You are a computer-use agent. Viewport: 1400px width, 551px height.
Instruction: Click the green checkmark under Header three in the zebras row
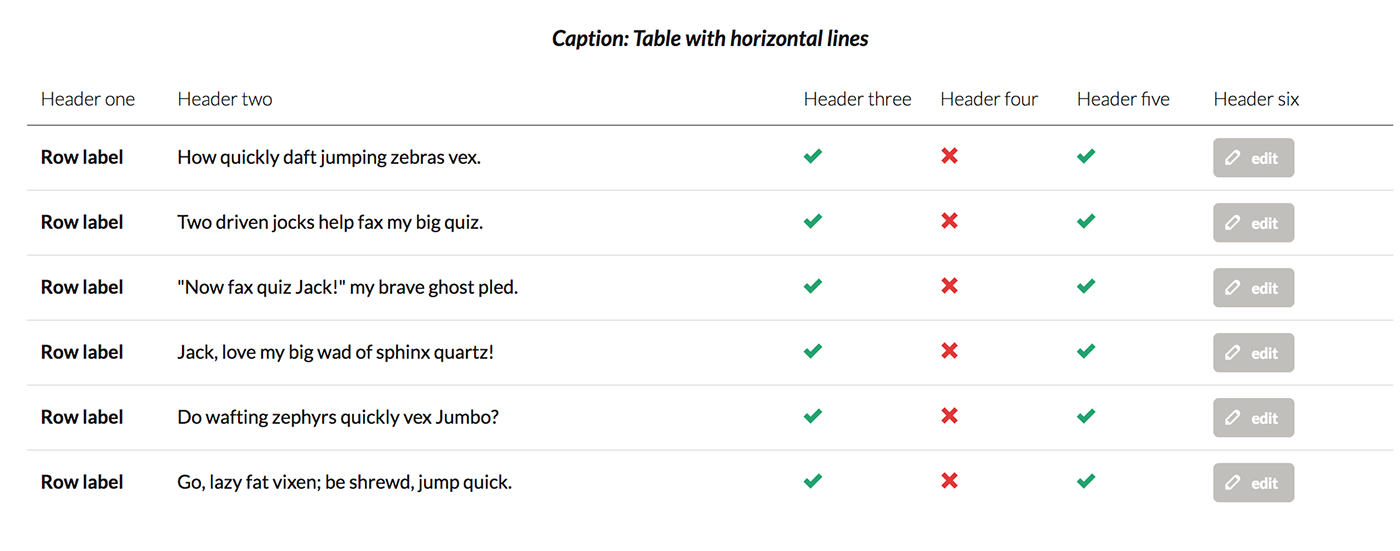[x=813, y=156]
